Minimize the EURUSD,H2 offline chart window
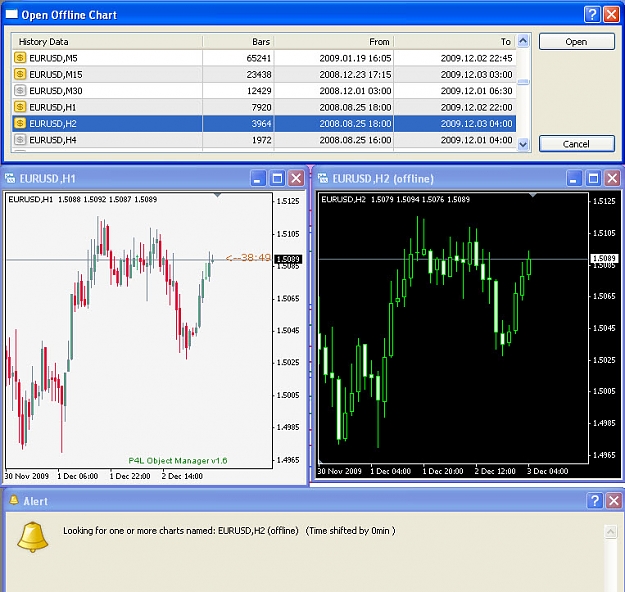Image resolution: width=625 pixels, height=592 pixels. click(574, 178)
